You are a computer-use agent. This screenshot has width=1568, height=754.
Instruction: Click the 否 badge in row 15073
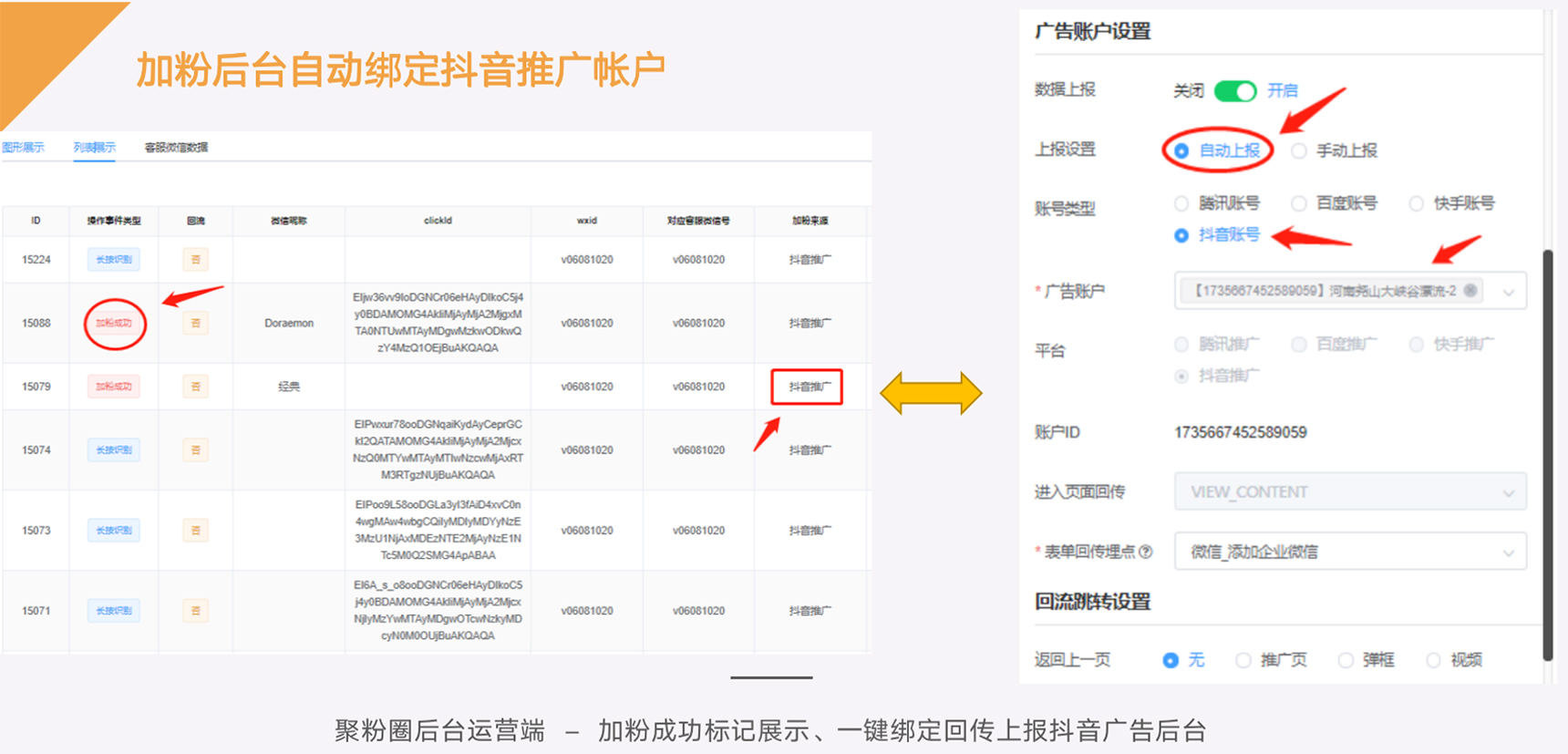195,531
